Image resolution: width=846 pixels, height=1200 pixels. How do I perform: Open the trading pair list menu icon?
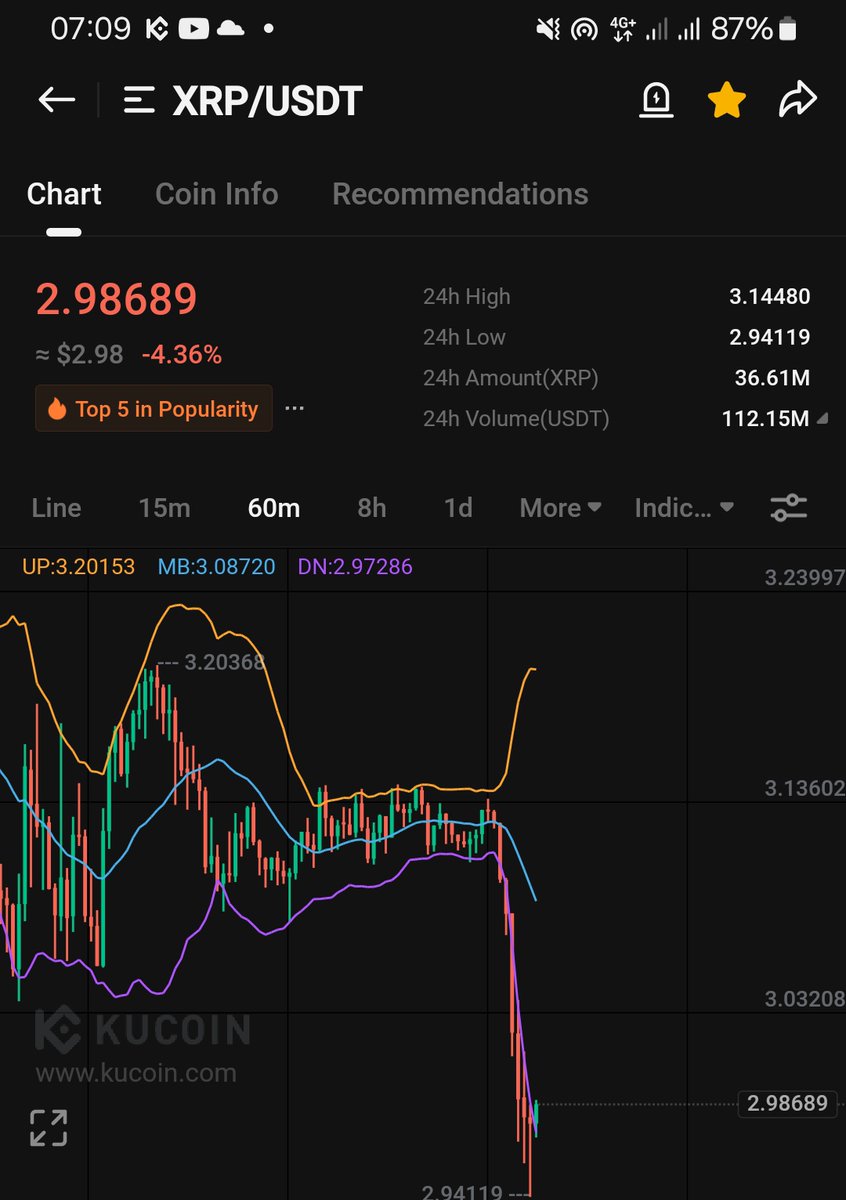tap(139, 100)
